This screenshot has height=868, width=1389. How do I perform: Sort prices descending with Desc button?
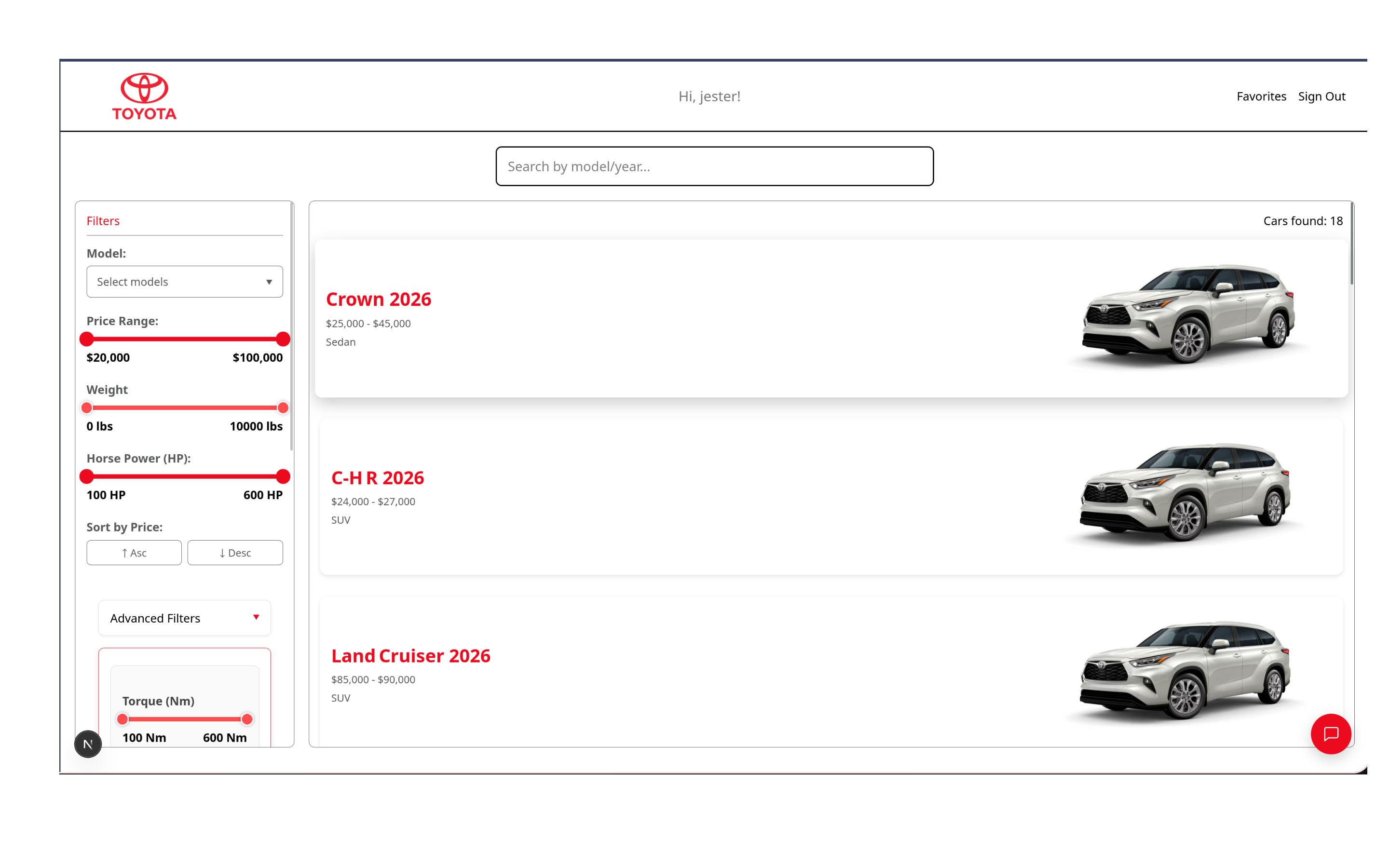coord(235,553)
